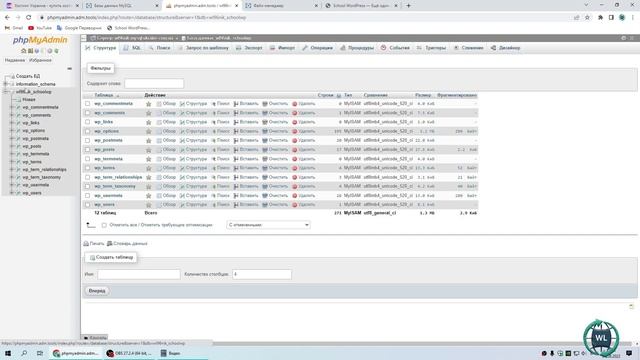Open Структура action for wp_terms row
Image resolution: width=640 pixels, height=360 pixels.
tap(193, 168)
